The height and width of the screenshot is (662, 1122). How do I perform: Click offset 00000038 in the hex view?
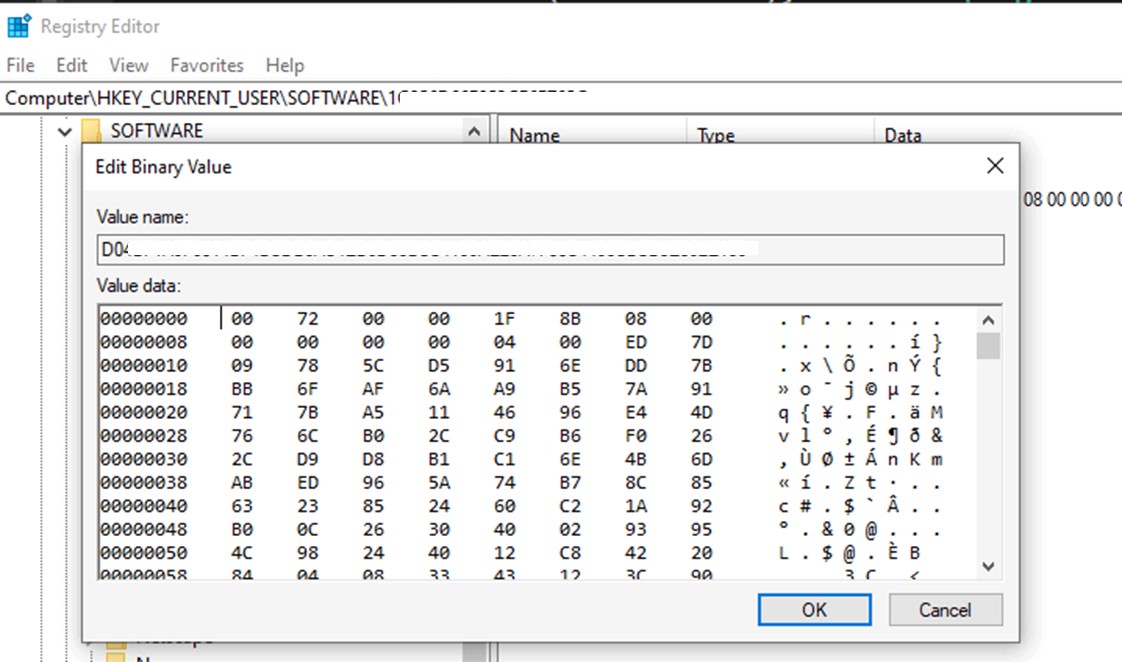[144, 483]
